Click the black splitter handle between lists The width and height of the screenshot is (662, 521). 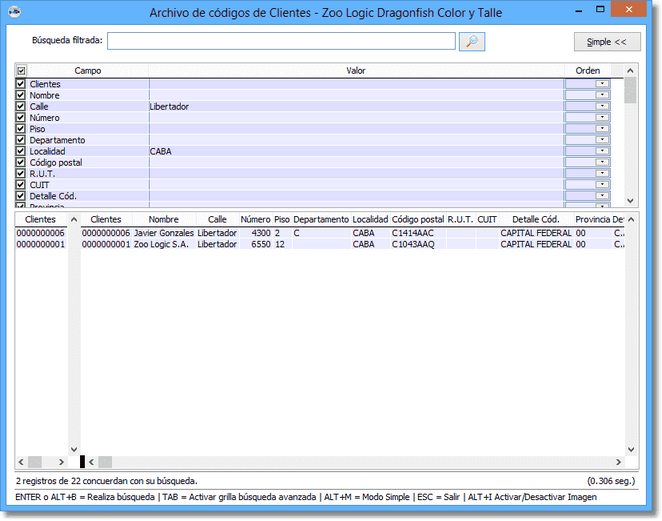[x=82, y=462]
